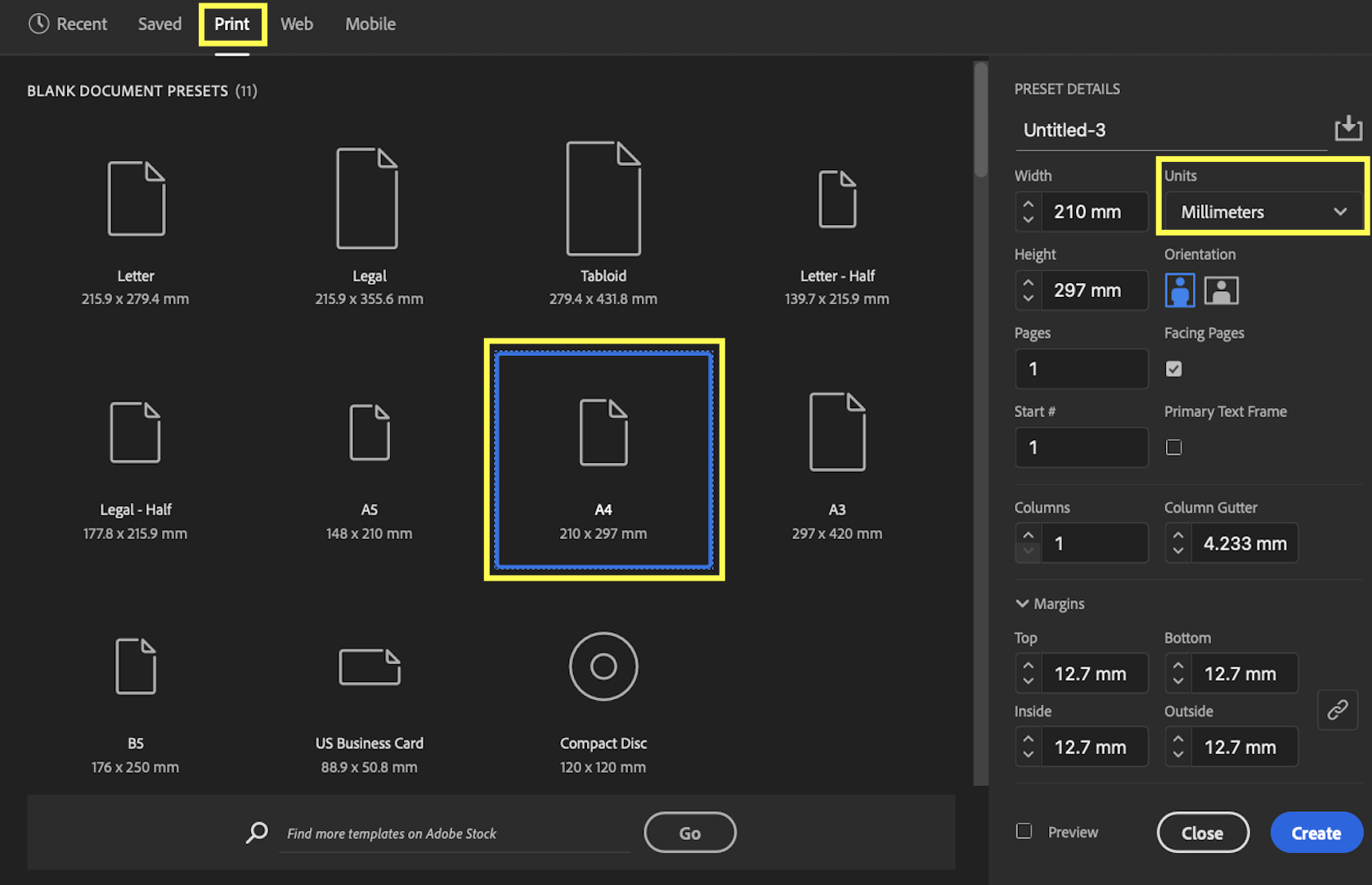
Task: Click the save document preset icon
Action: [1347, 128]
